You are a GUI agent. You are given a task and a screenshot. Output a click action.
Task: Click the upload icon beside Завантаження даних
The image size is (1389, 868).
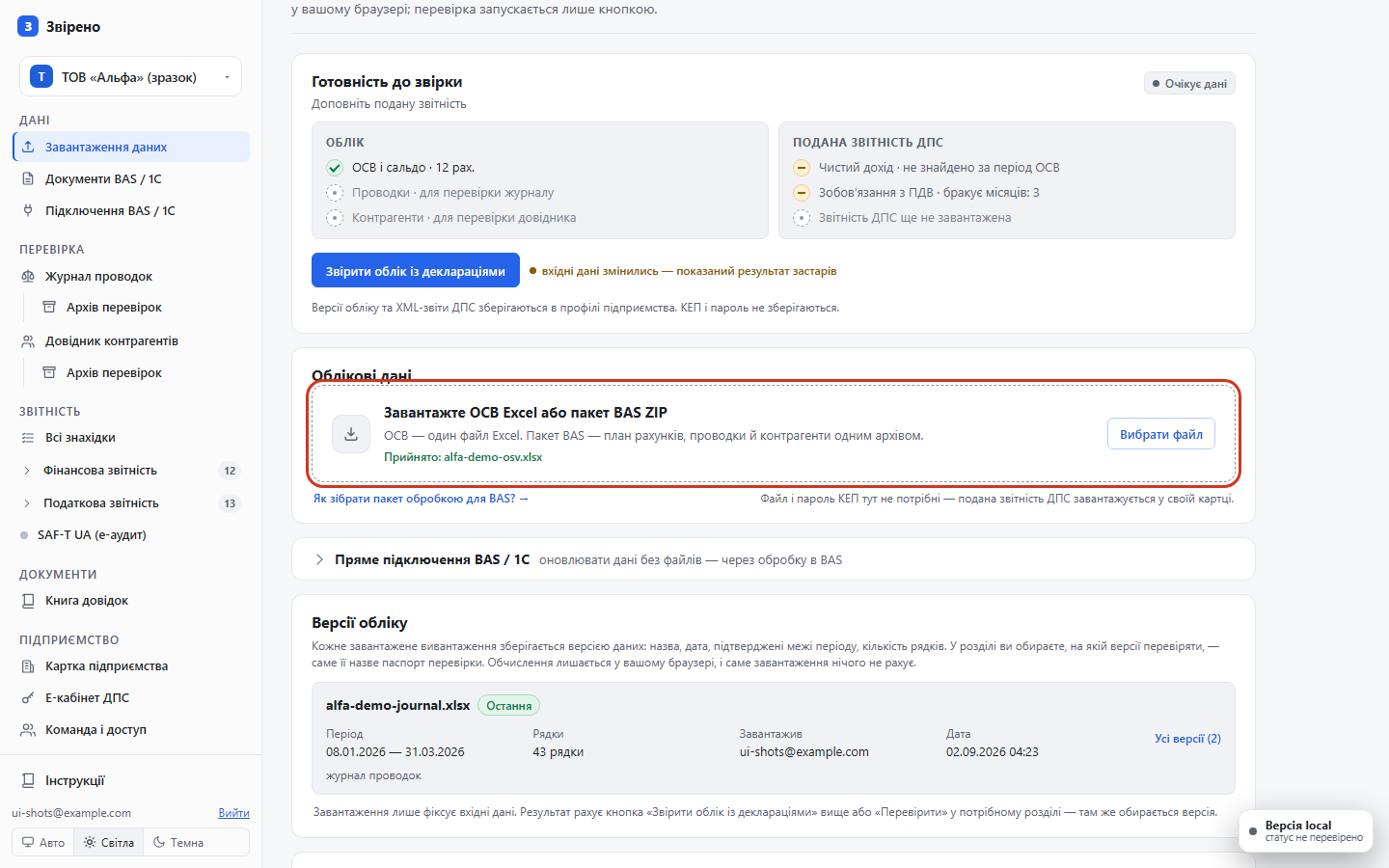[28, 147]
